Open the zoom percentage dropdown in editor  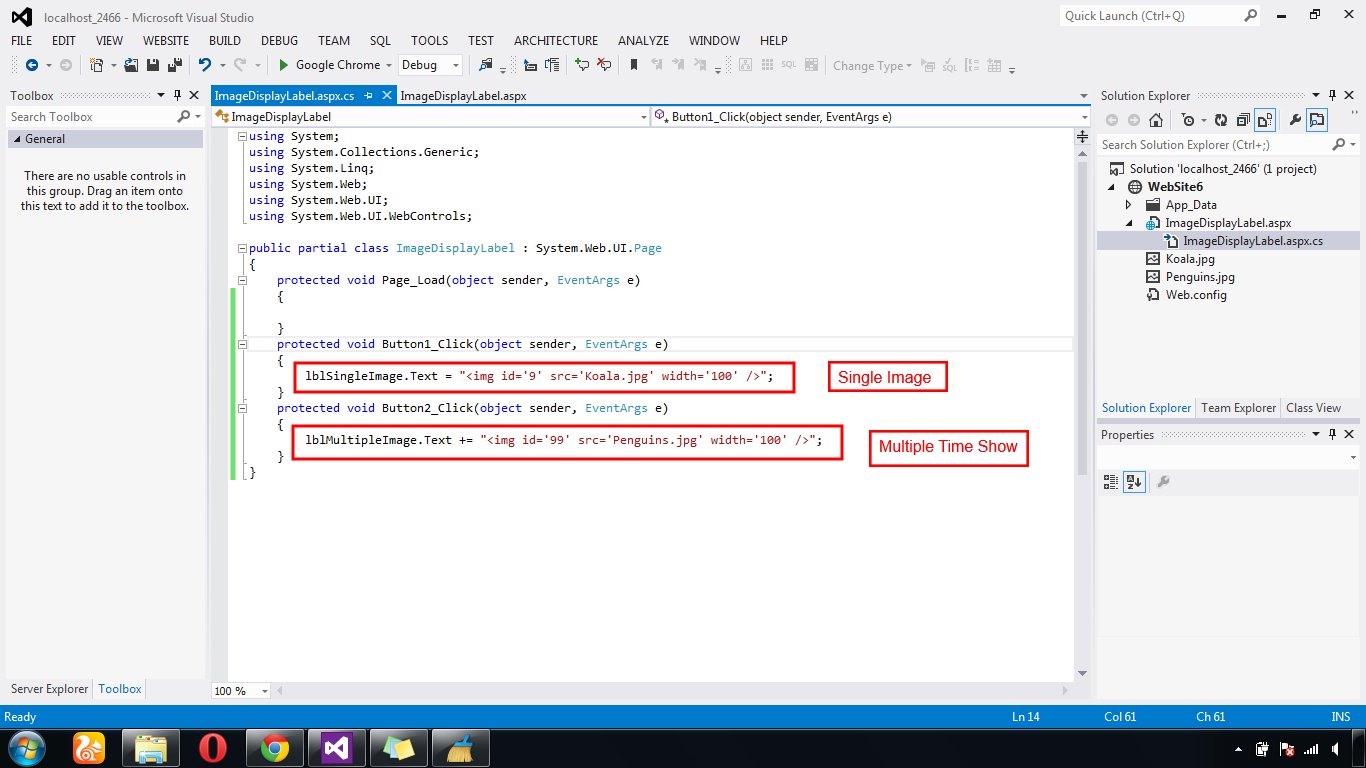point(262,690)
